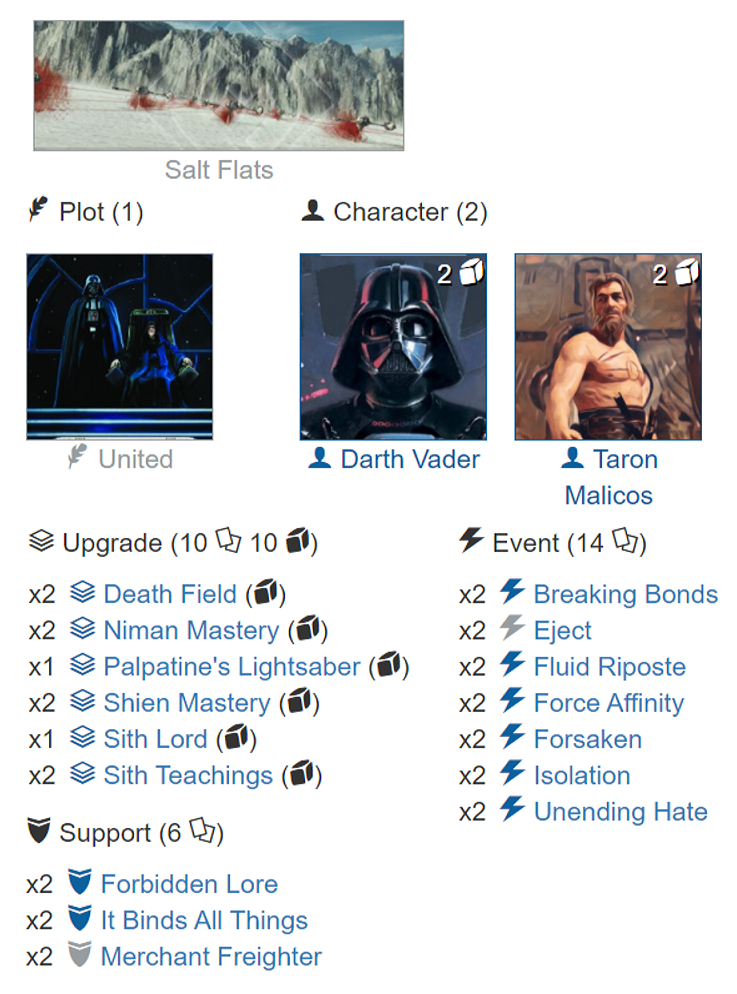Open the Darth Vader character link
Image resolution: width=737 pixels, height=994 pixels.
(x=410, y=460)
